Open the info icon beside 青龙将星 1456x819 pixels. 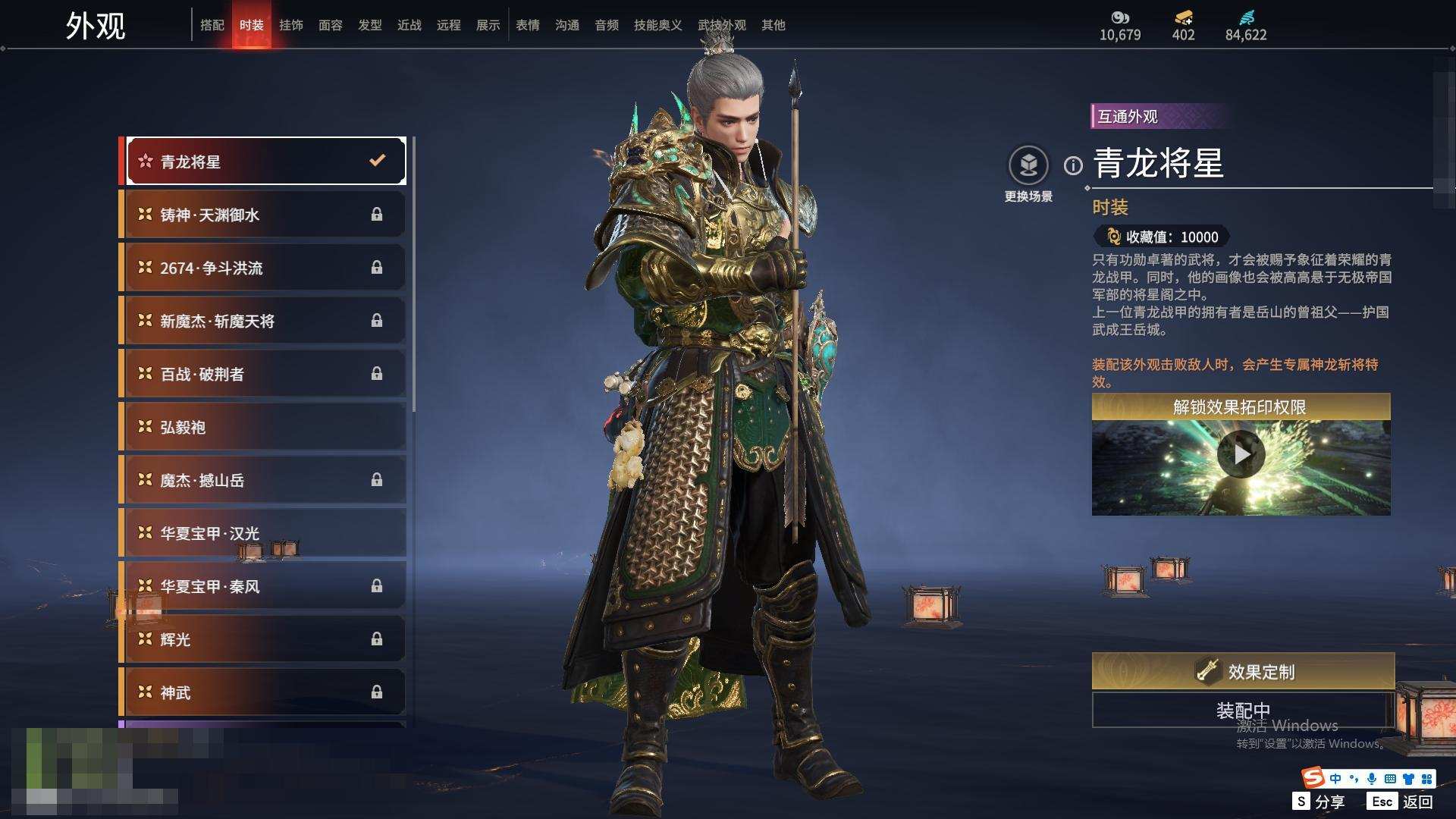pos(1073,165)
